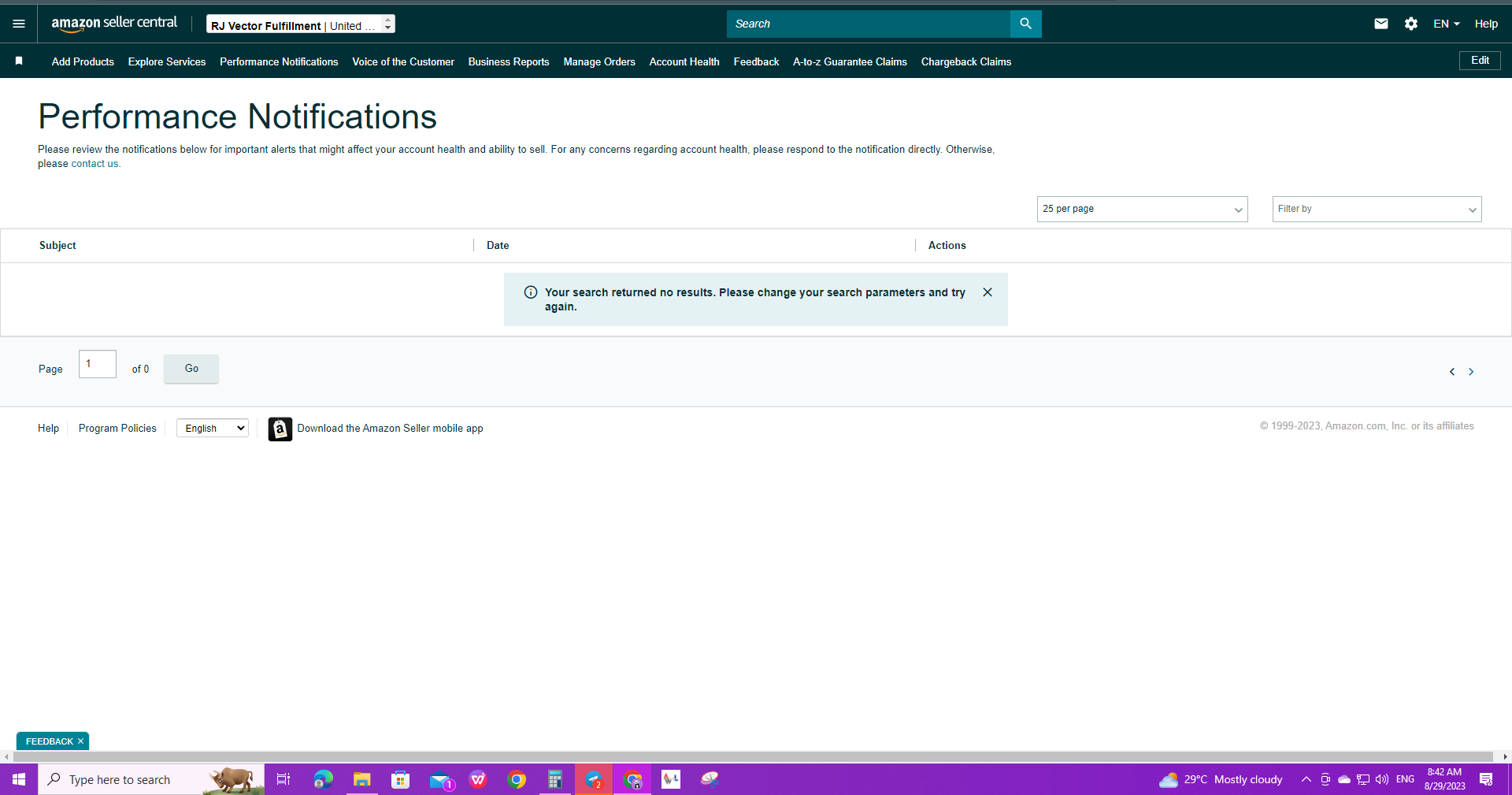Open Windows Start menu

[x=19, y=779]
